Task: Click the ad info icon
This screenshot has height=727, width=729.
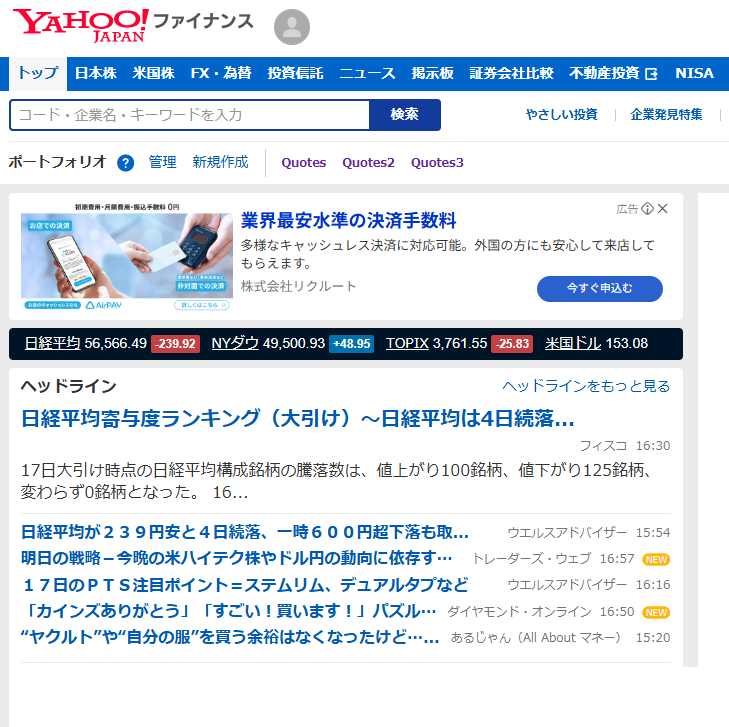Action: (647, 209)
